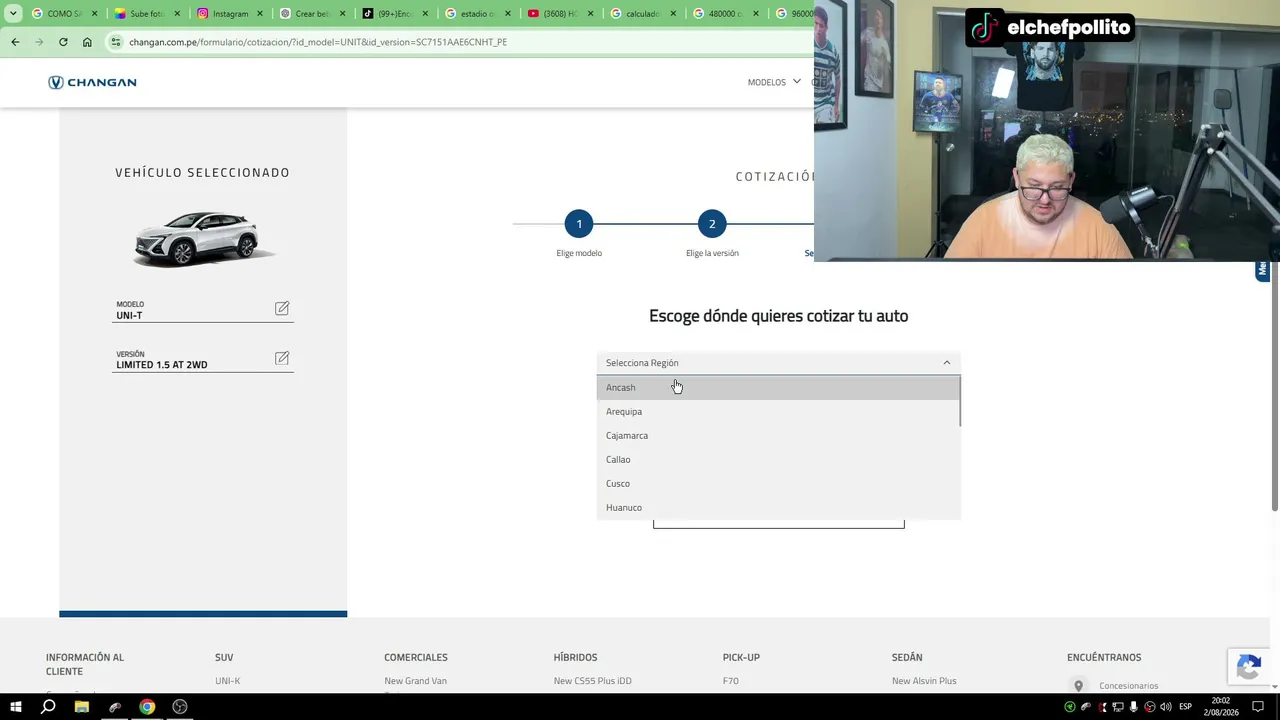Select Ancash from the region list

(778, 387)
